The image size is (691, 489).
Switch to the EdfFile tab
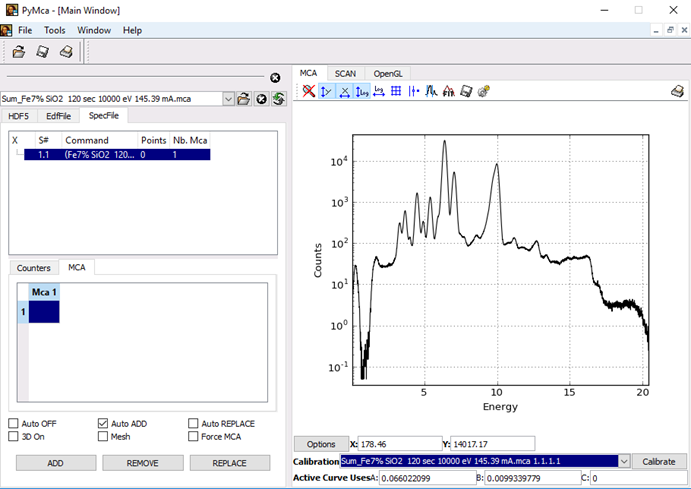click(x=58, y=116)
